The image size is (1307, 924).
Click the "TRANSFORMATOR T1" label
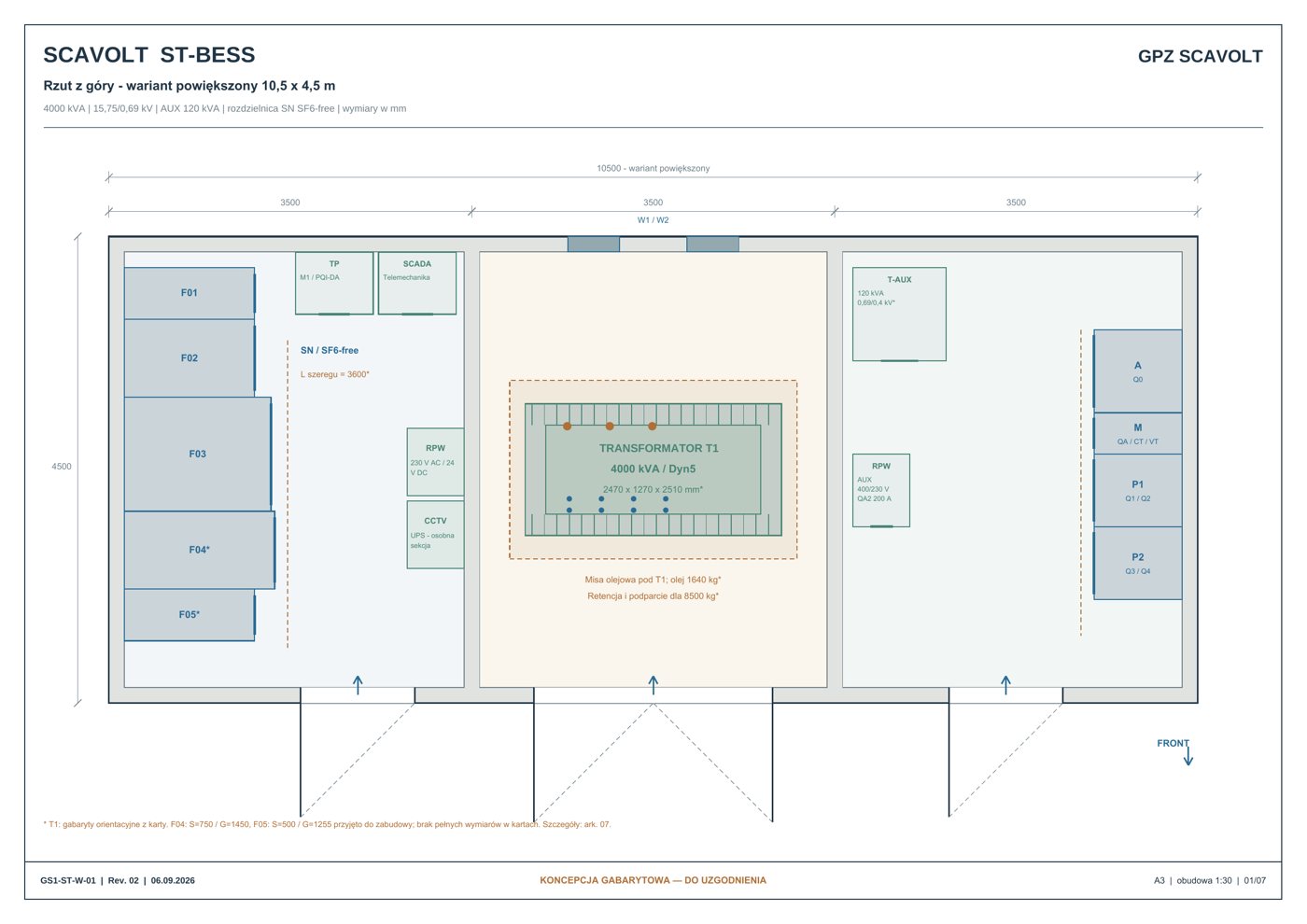[659, 449]
